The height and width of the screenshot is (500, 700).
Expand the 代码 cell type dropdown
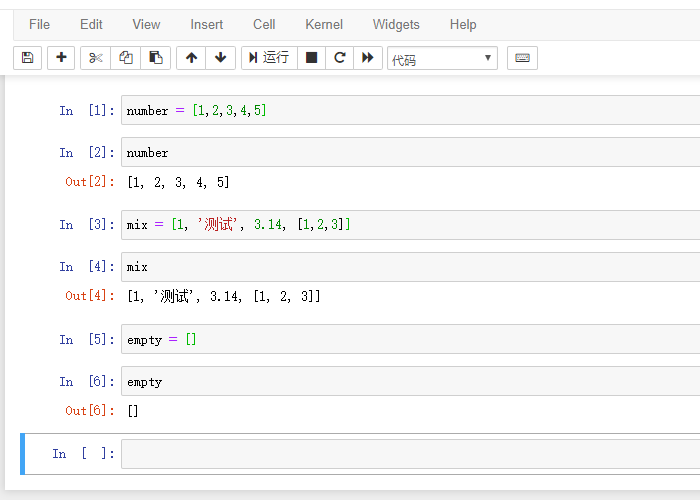pos(442,59)
